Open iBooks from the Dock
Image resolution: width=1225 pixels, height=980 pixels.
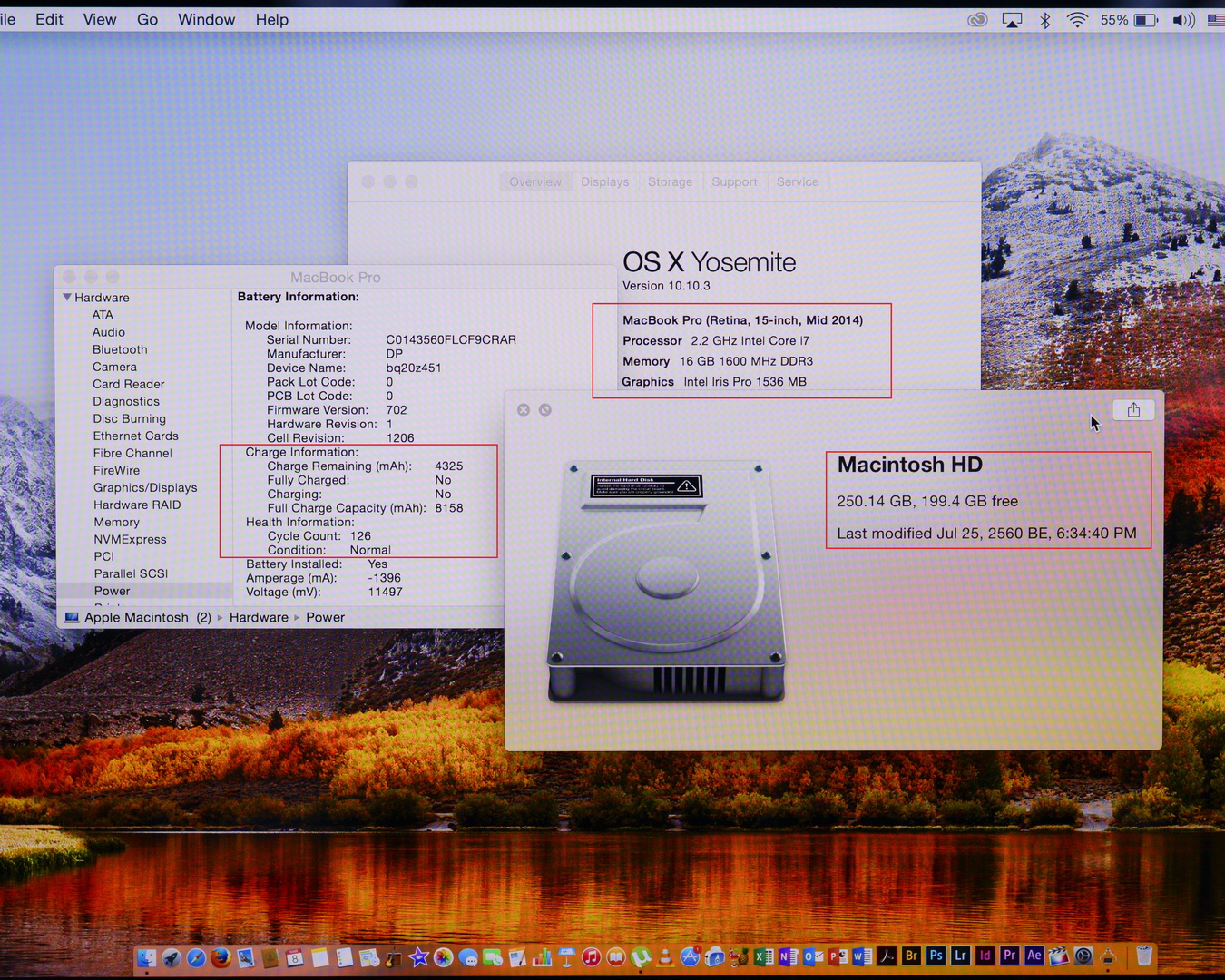coord(616,957)
